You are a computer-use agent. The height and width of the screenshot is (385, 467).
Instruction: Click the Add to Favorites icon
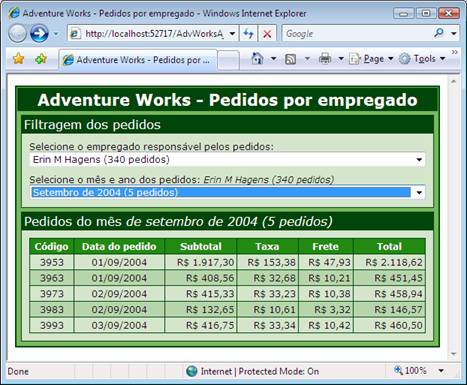tap(41, 59)
